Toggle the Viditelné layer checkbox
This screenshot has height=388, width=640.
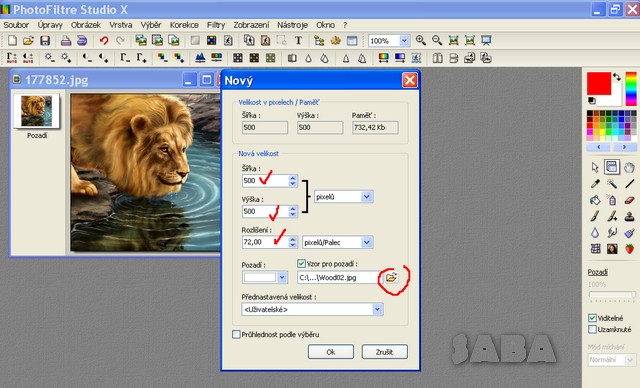click(x=592, y=318)
